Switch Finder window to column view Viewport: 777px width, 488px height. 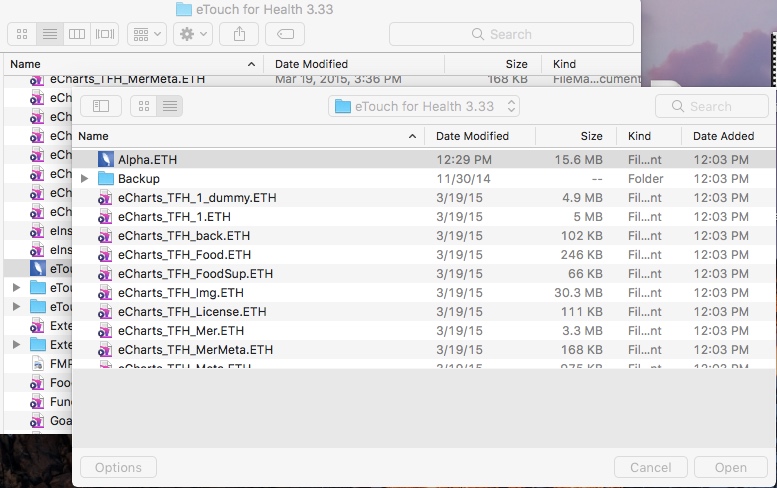point(77,34)
